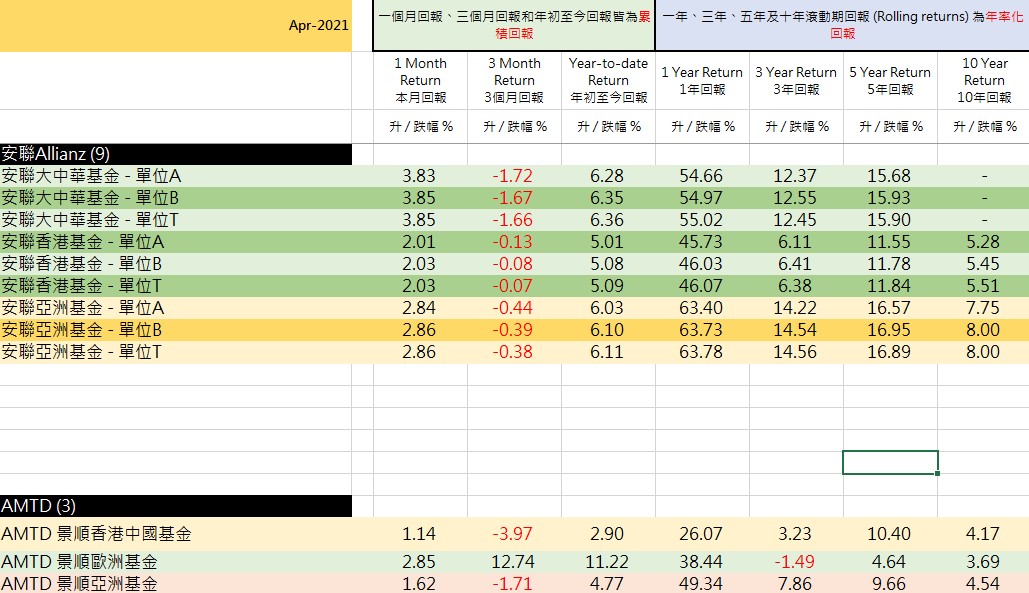Select fund name '安聯亞洲基金 - 單位T'

[81, 352]
